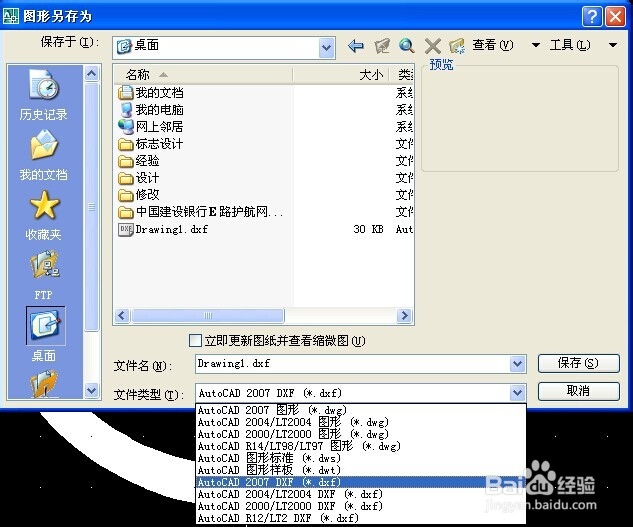Open the FTP places icon

44,265
